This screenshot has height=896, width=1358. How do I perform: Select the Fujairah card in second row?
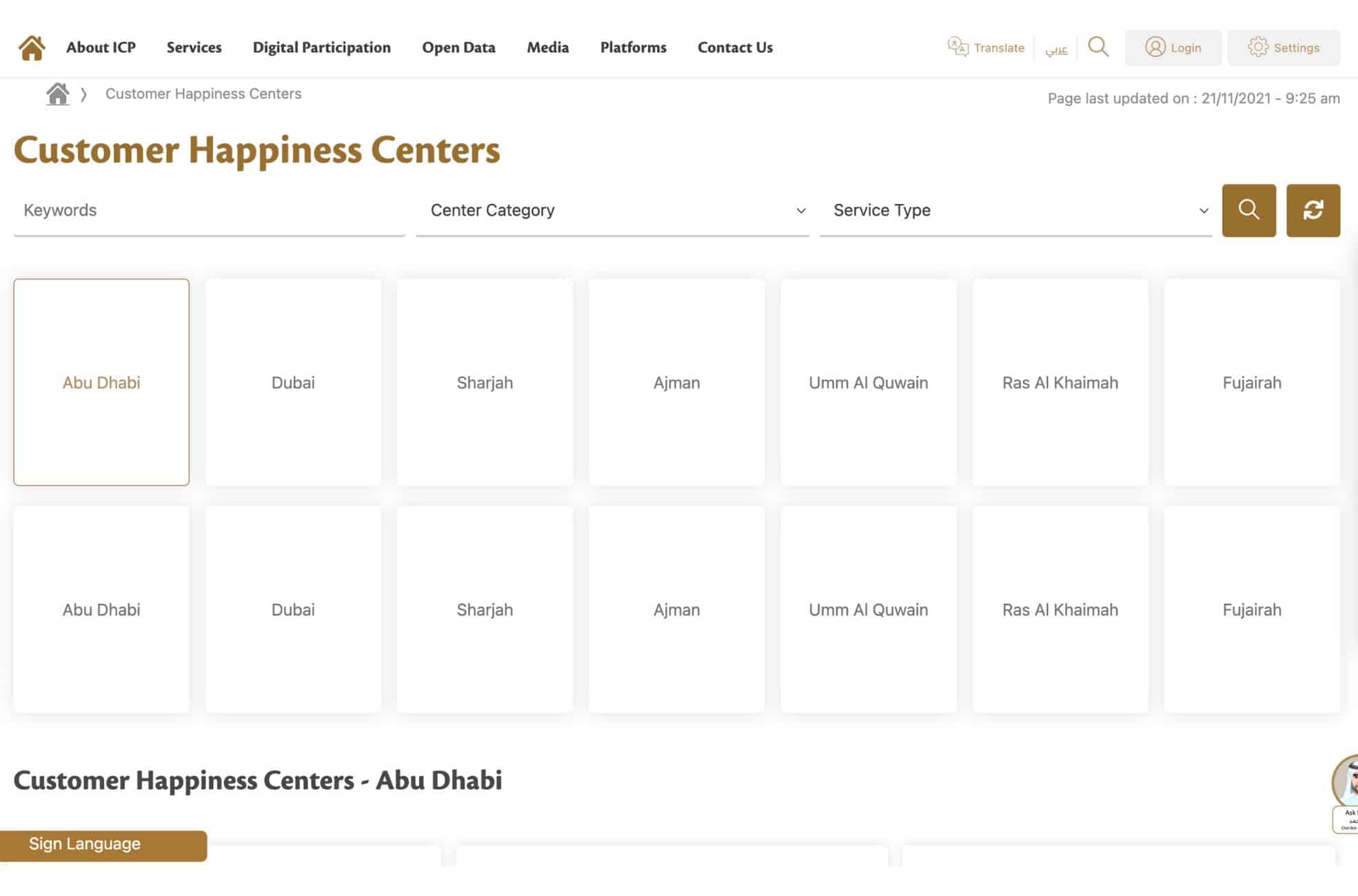click(1251, 609)
